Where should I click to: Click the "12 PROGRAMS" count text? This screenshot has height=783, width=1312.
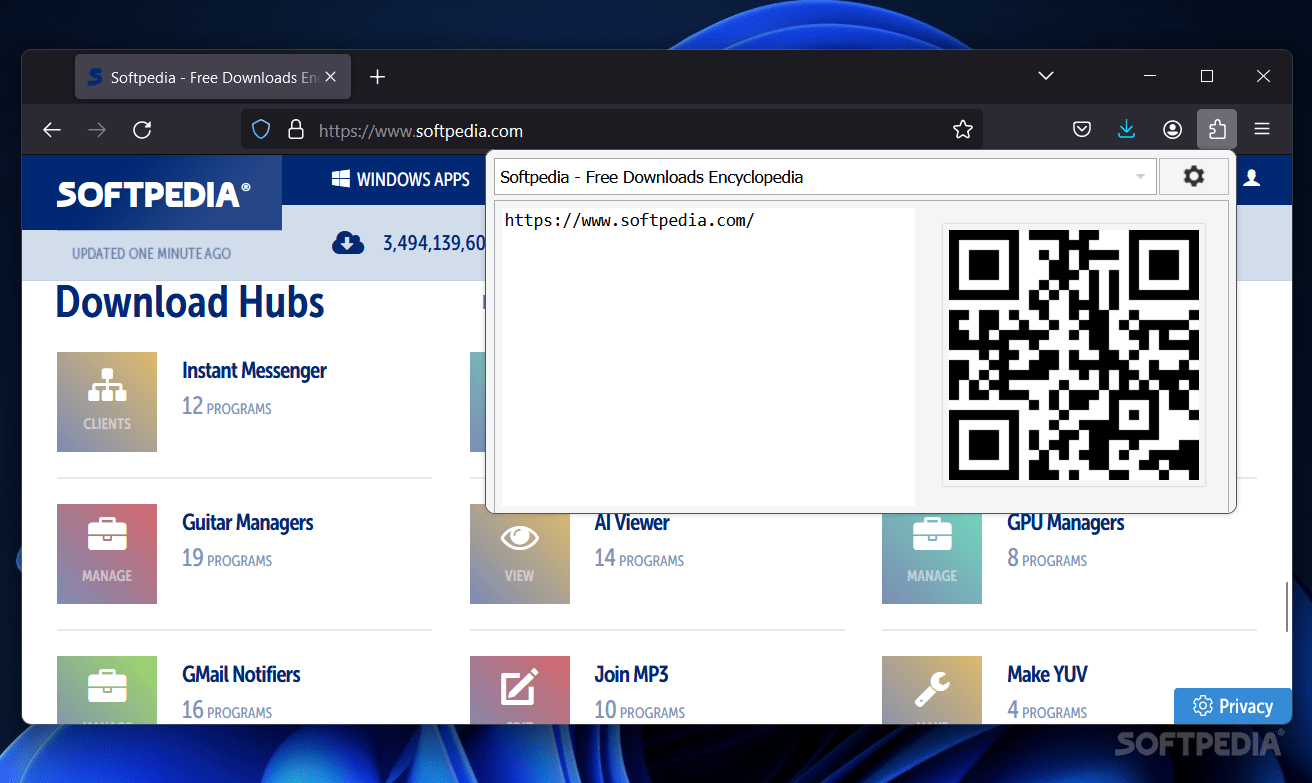227,407
